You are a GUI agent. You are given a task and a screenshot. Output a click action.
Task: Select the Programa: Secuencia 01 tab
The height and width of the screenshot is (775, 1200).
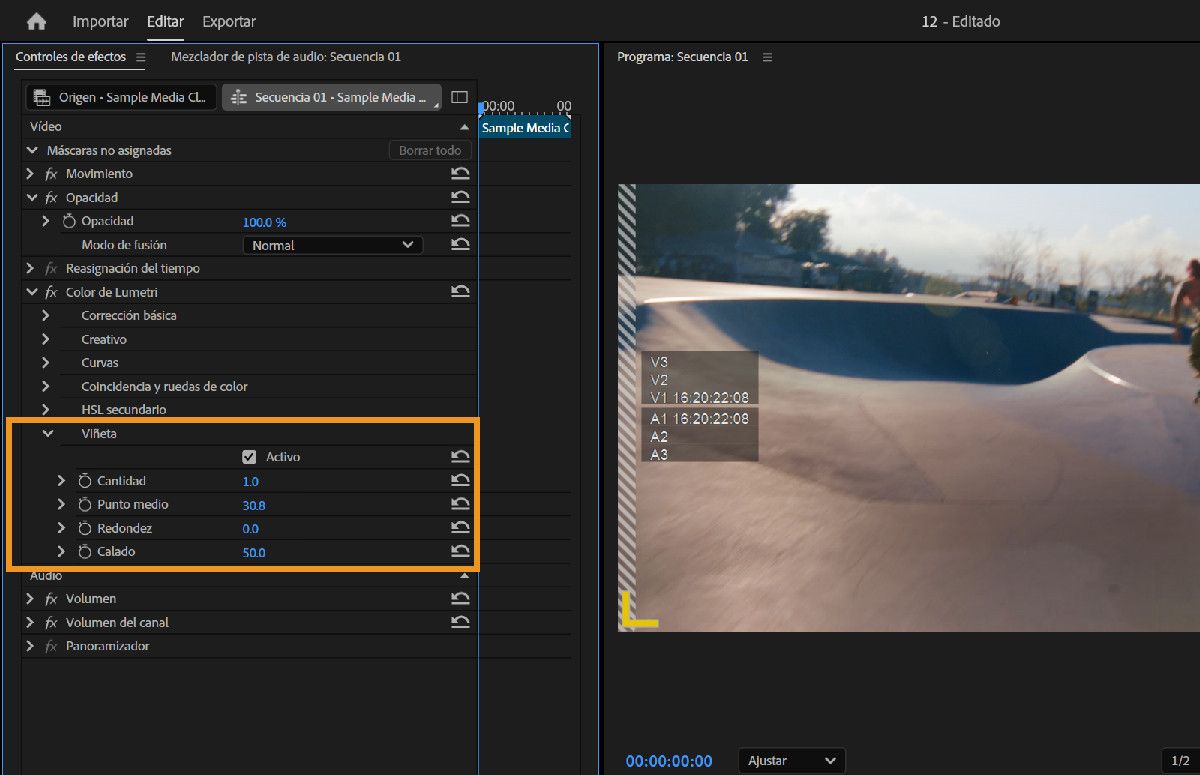[x=683, y=57]
